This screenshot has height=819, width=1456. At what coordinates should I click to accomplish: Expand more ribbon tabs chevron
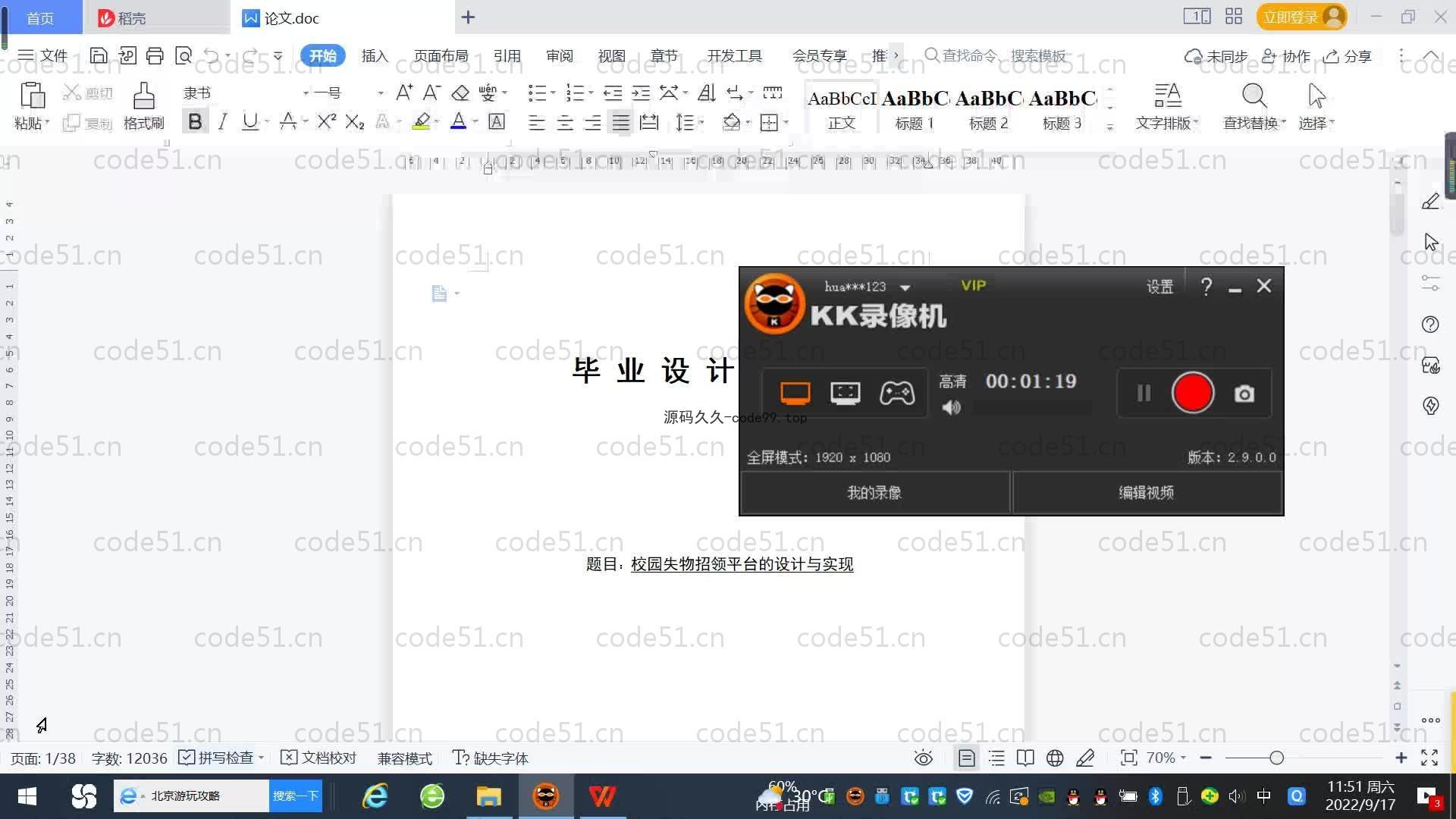coord(896,55)
